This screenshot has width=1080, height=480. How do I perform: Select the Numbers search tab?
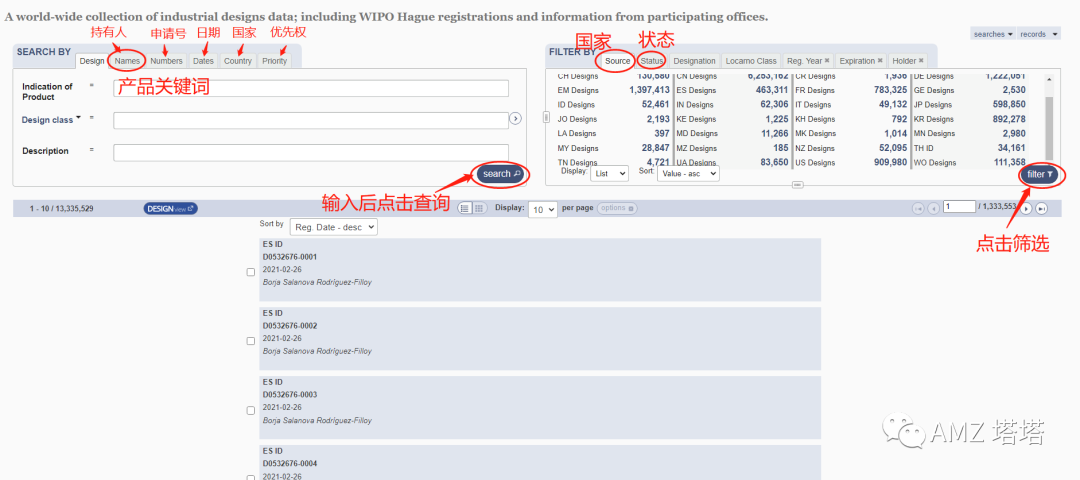[x=167, y=61]
